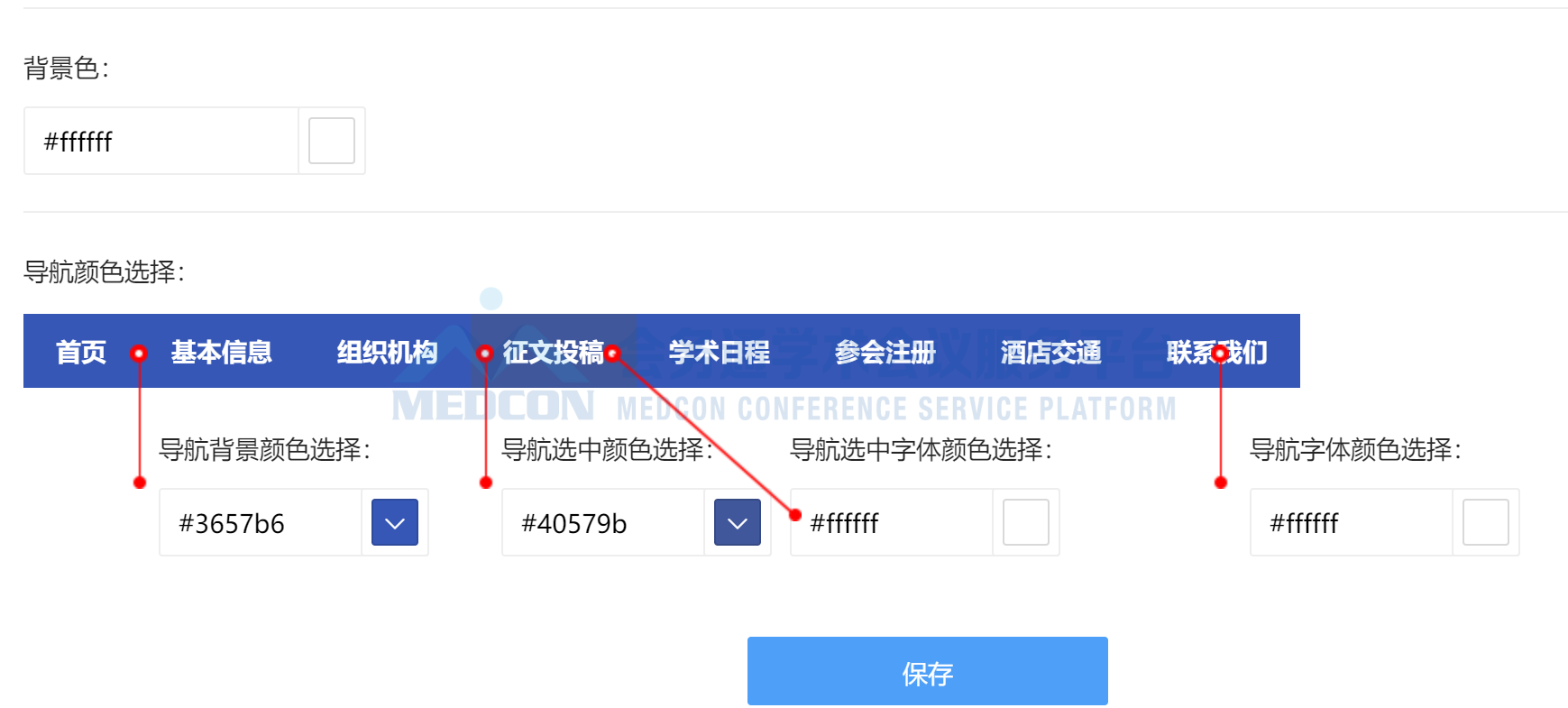The image size is (1568, 708).
Task: Select the 首页 navigation tab
Action: click(x=81, y=352)
